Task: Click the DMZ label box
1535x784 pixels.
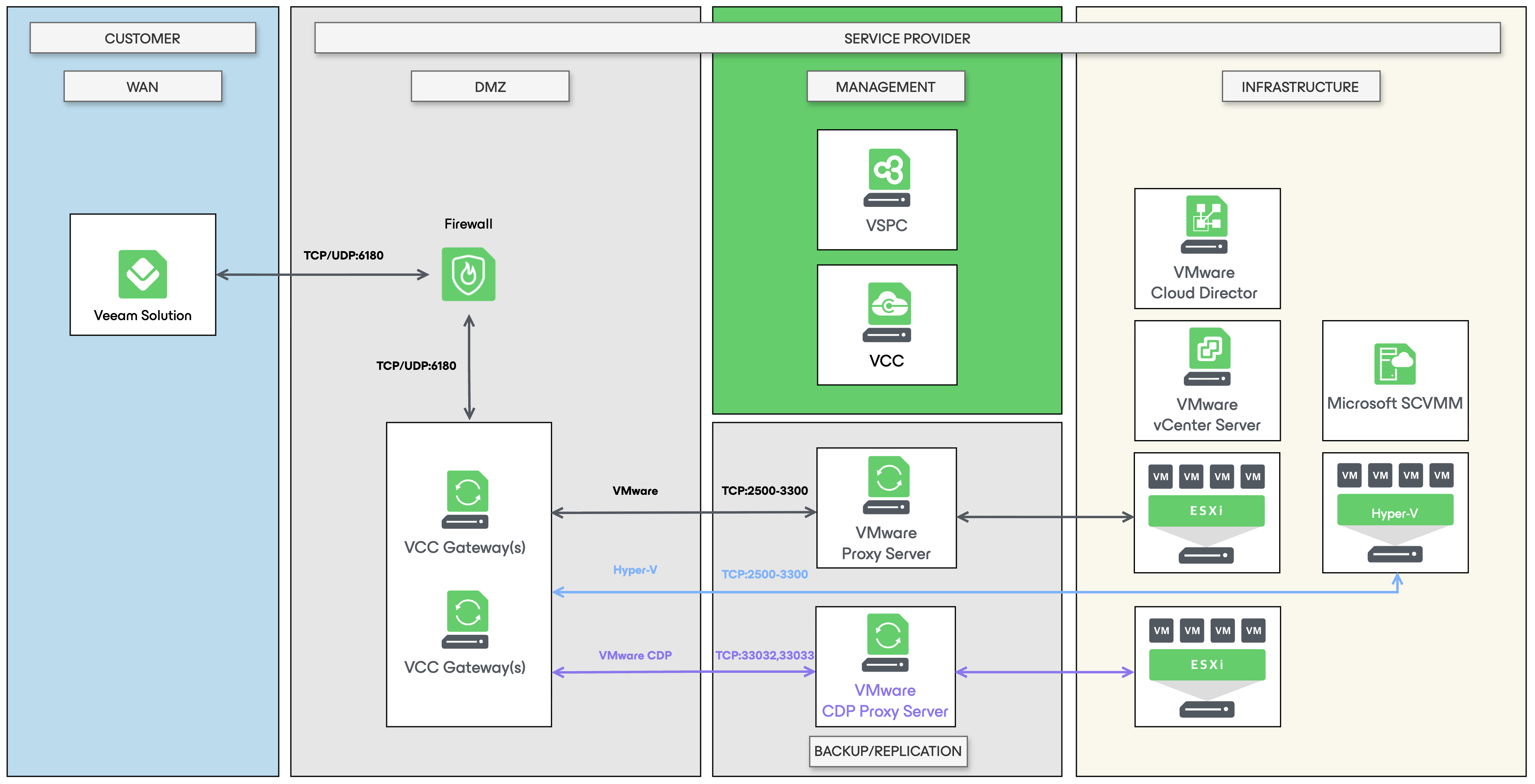Action: point(490,87)
